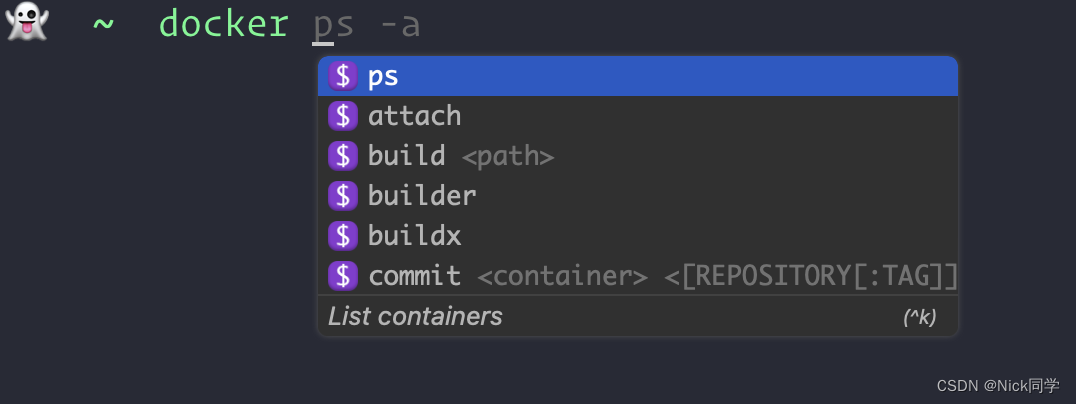Select builder from the suggestions

click(422, 196)
